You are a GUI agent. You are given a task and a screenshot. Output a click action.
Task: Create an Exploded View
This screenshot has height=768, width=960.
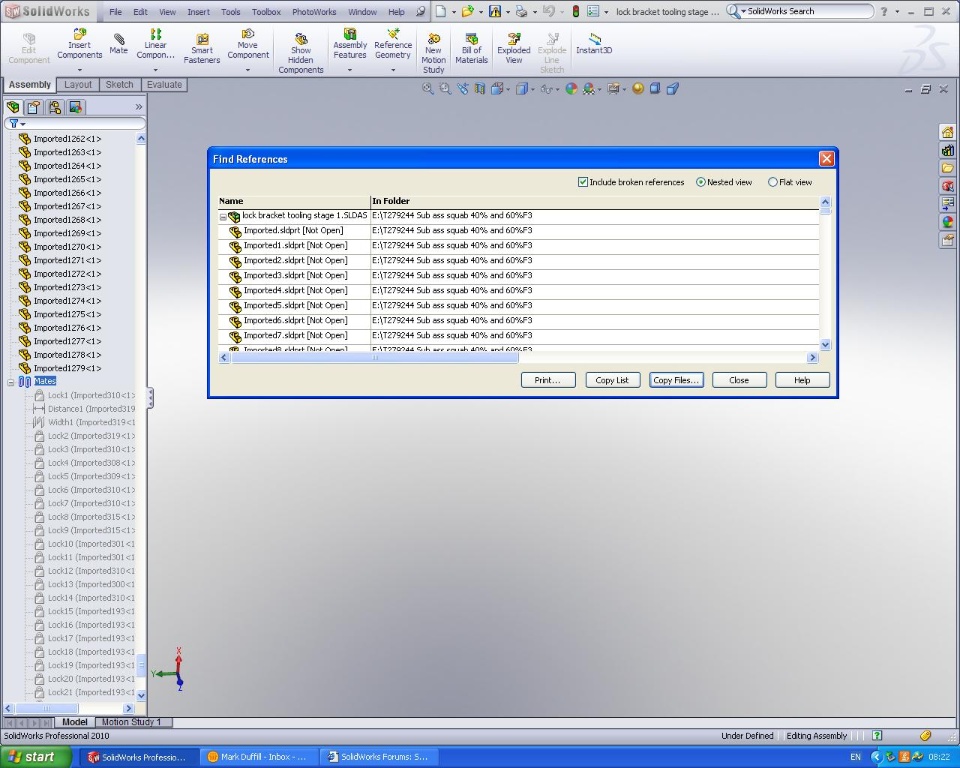point(514,48)
